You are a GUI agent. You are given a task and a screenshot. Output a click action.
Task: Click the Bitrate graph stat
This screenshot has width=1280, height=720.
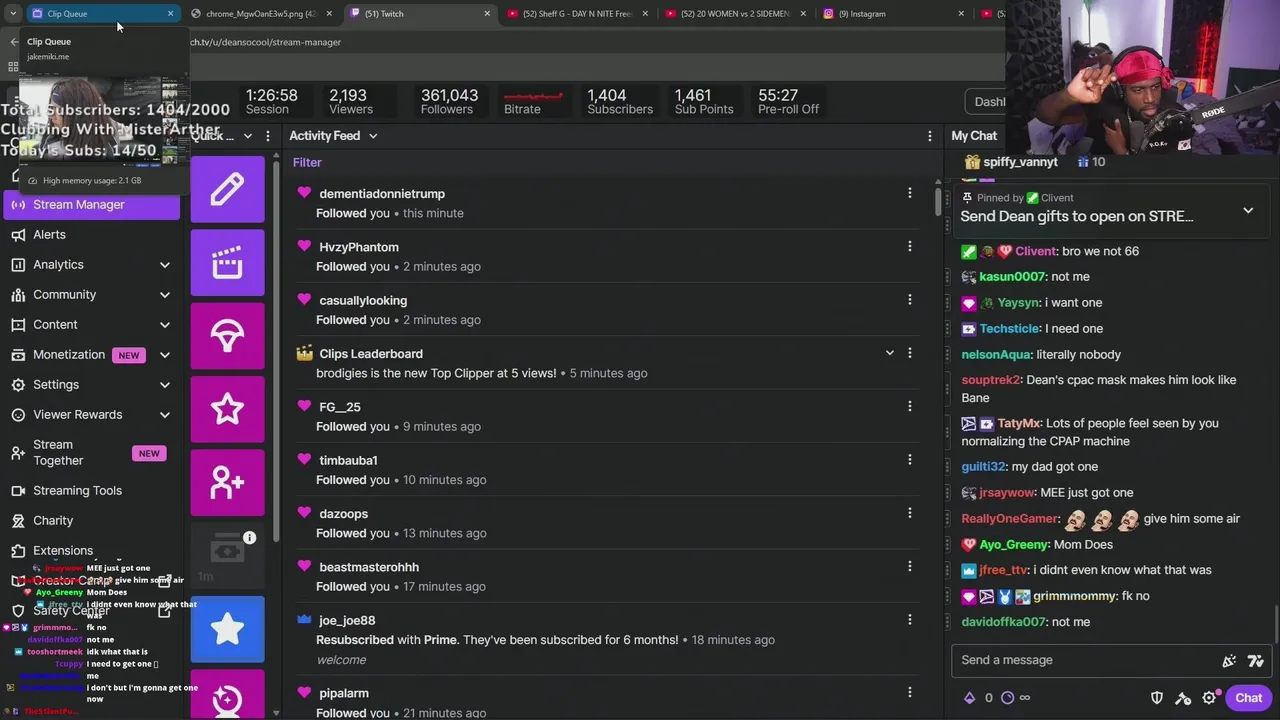(x=532, y=101)
